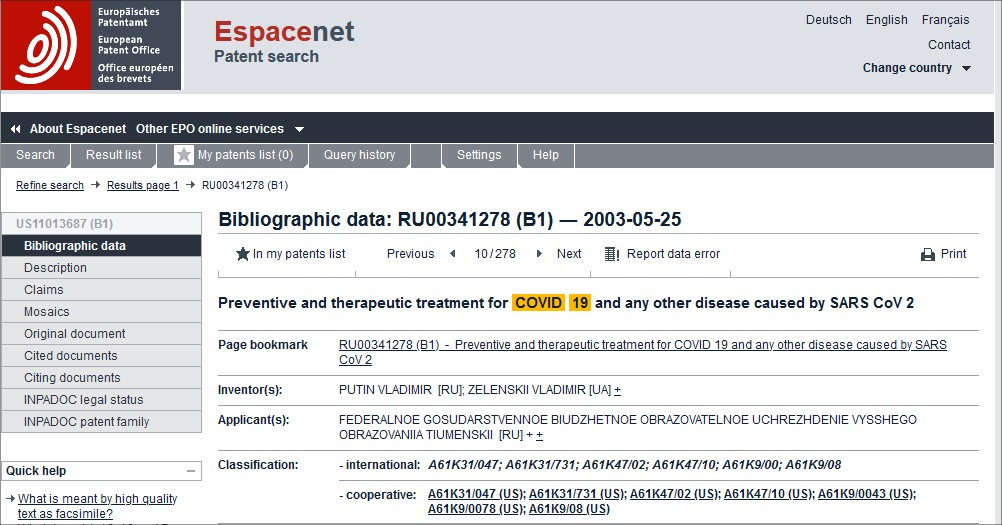Click the result counter 10/278
Screen dimensions: 1002x525
[x=495, y=254]
